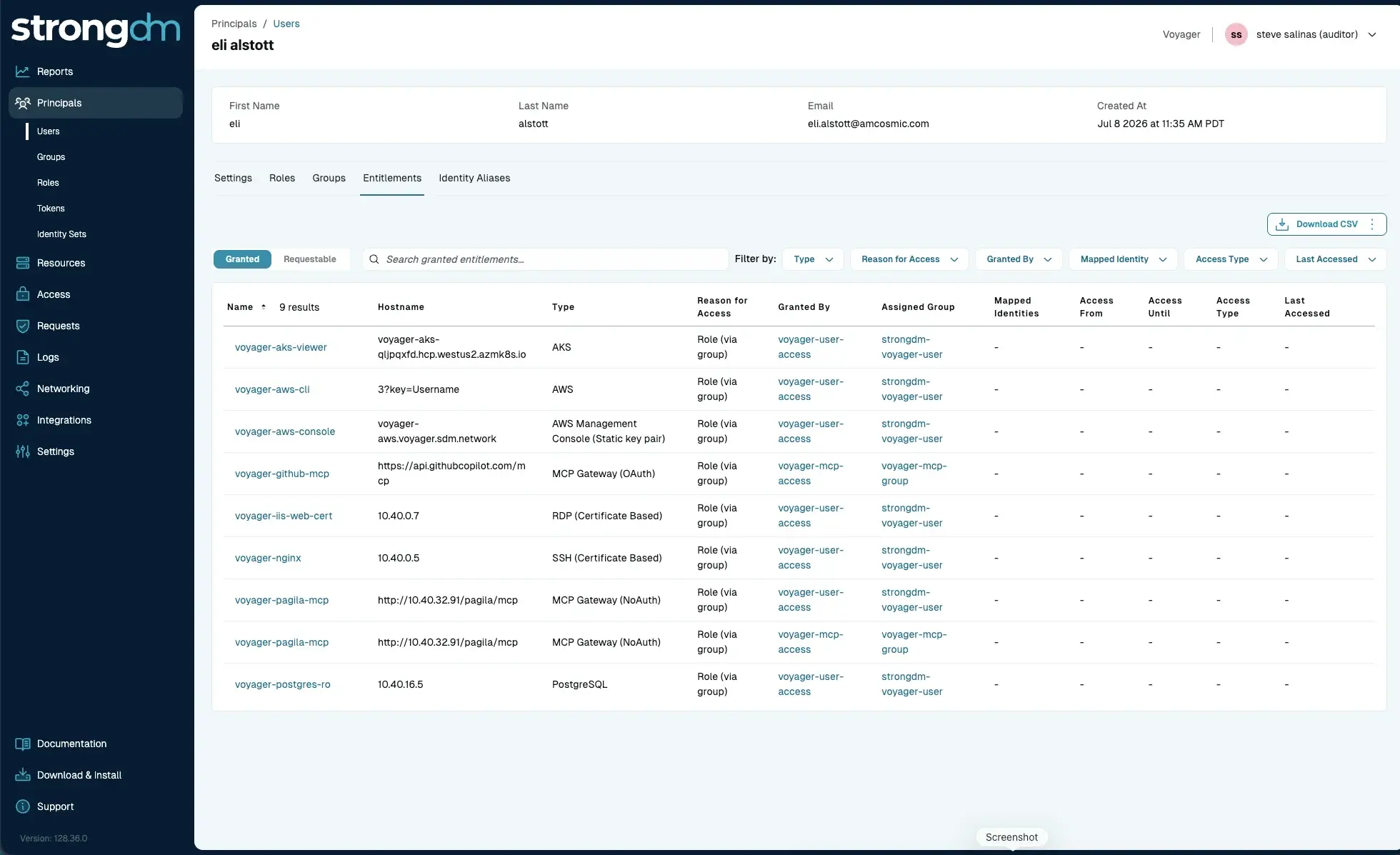The height and width of the screenshot is (855, 1400).
Task: Click the Principals people icon
Action: tap(23, 103)
